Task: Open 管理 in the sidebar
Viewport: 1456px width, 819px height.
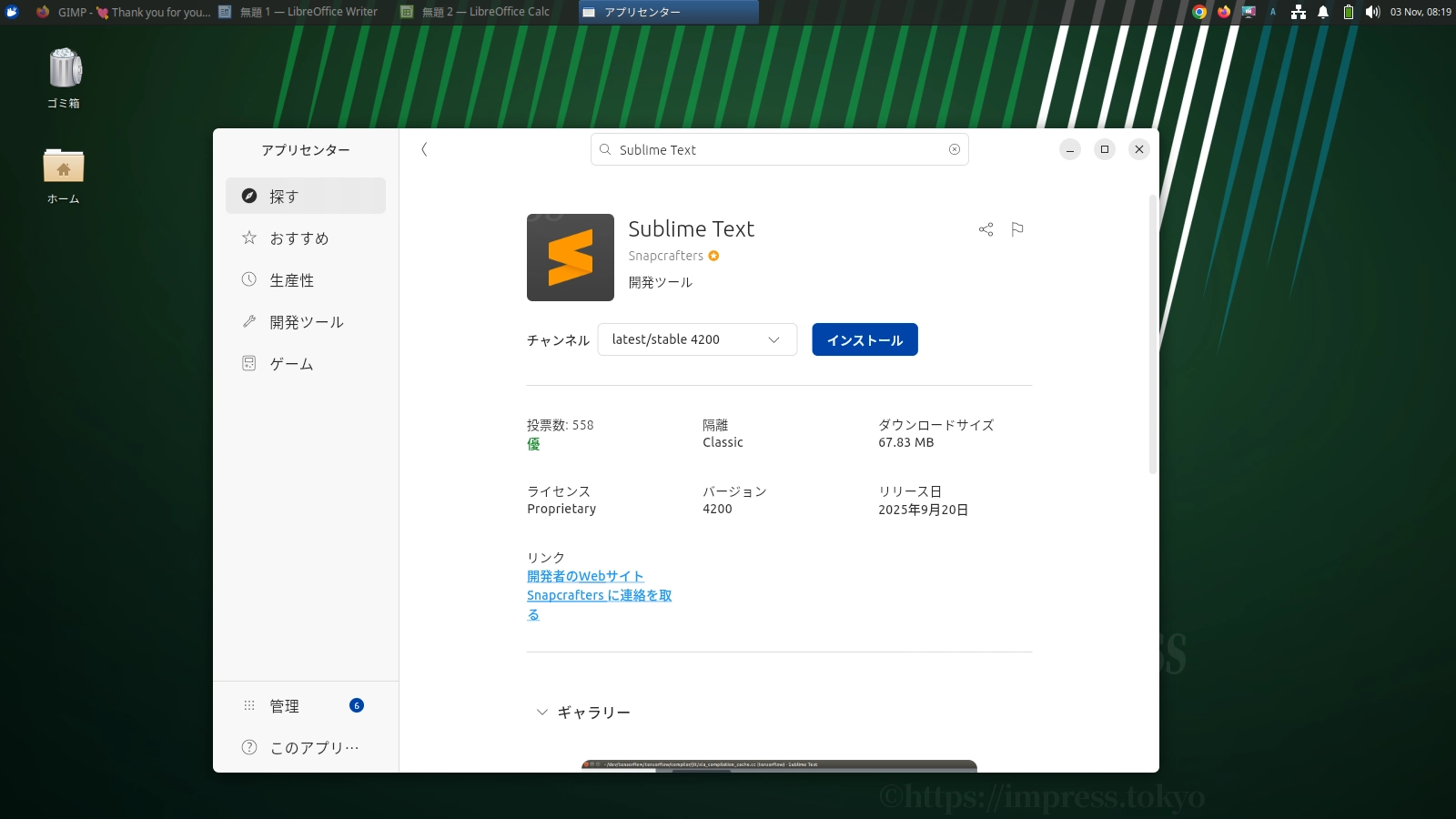Action: tap(306, 705)
